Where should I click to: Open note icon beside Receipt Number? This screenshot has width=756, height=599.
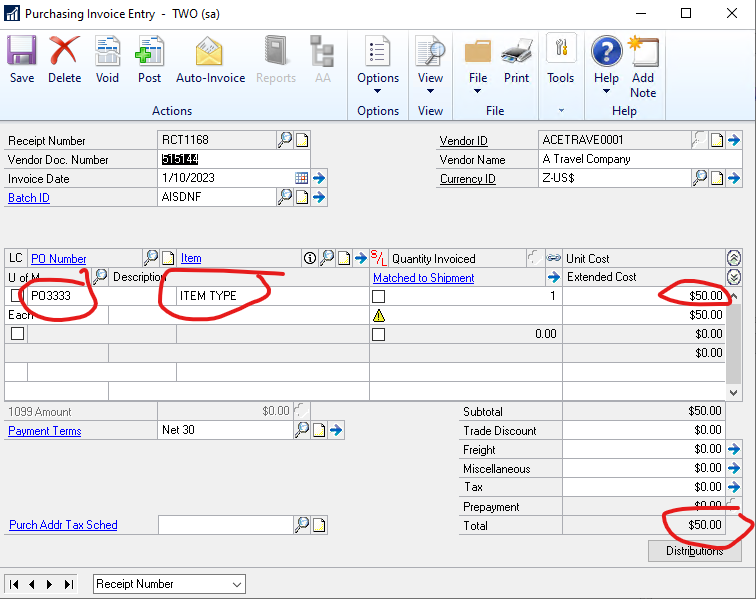click(302, 140)
